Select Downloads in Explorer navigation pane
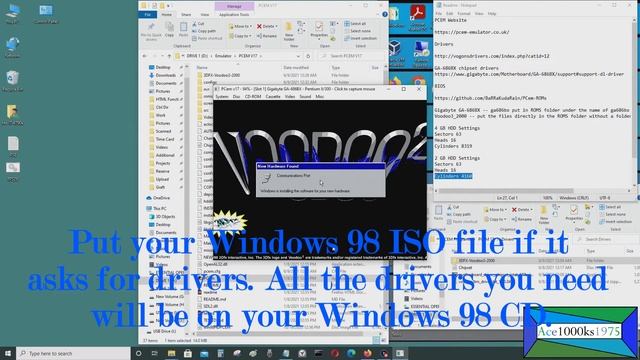The width and height of the screenshot is (640, 360). (166, 75)
